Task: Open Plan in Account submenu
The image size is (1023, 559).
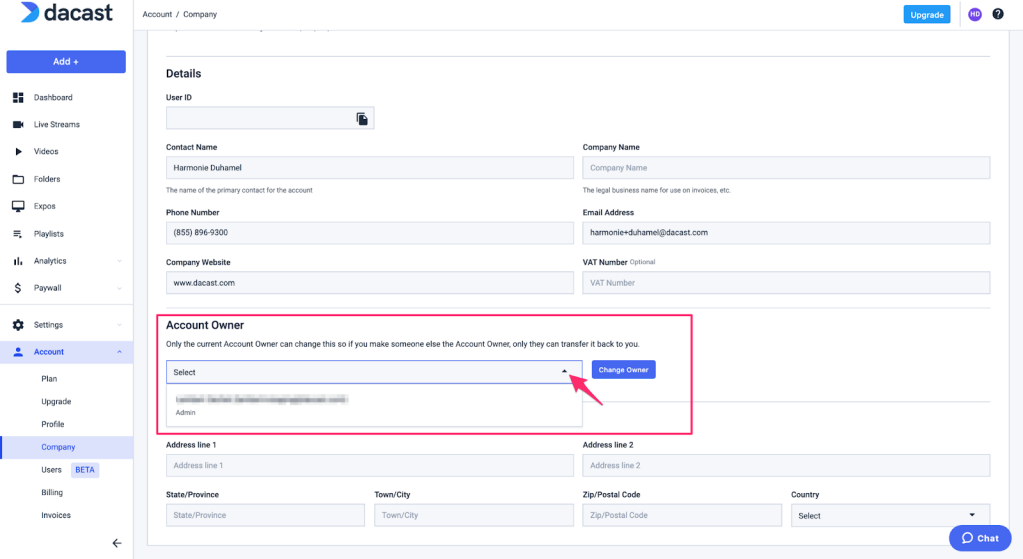Action: 49,378
